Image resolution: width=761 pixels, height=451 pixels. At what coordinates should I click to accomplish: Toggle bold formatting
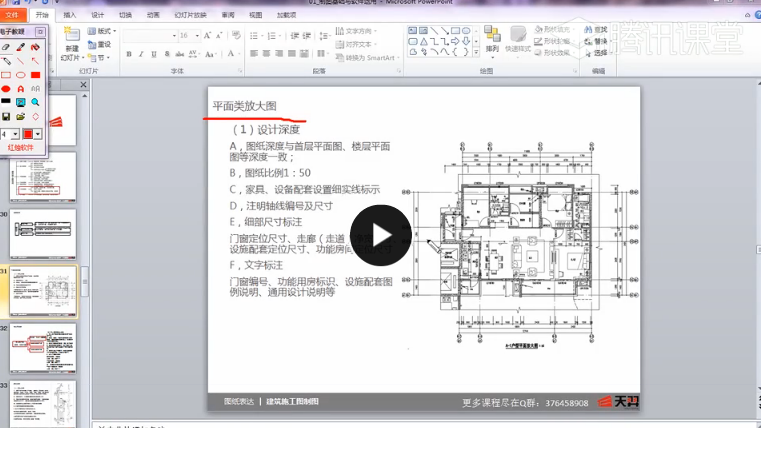pos(129,54)
